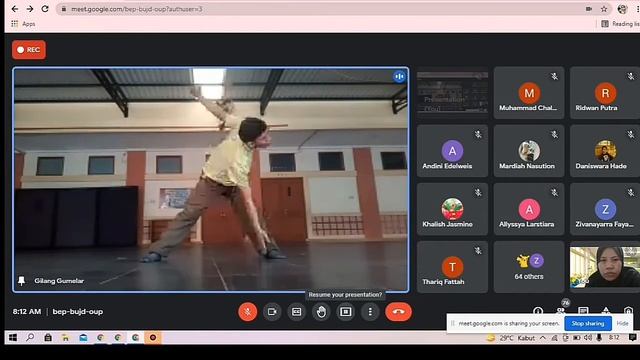The height and width of the screenshot is (360, 640).
Task: Click the pinned Gilang Gumelar video
Action: (x=211, y=180)
